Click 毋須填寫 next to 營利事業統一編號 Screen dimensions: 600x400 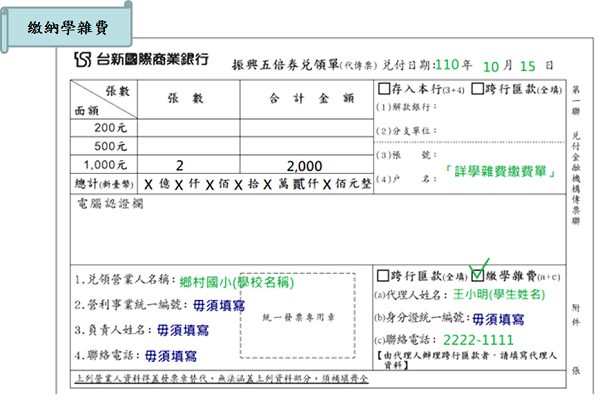click(x=219, y=305)
